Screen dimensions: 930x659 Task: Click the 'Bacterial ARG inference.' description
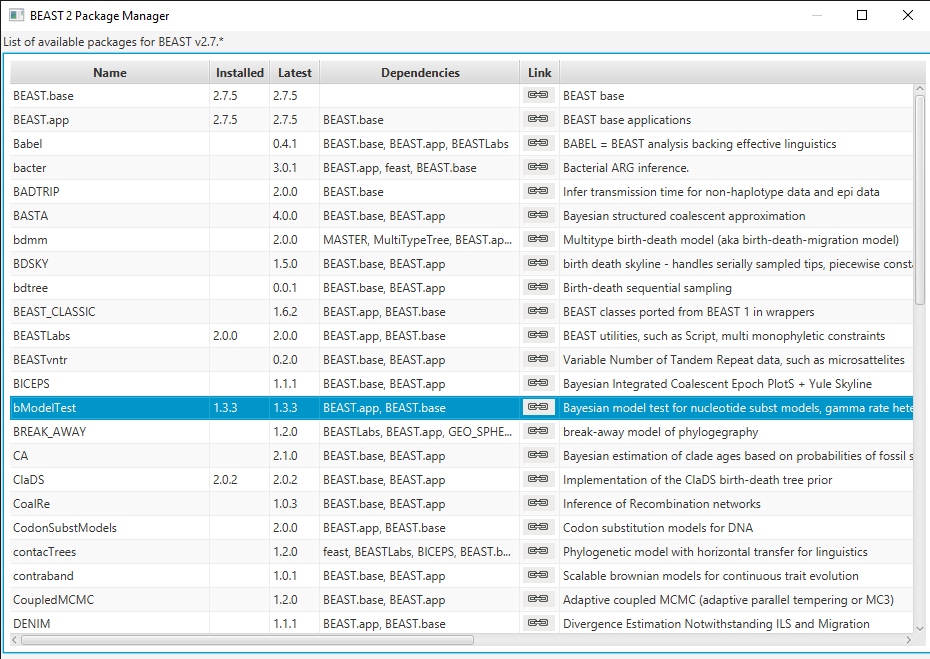626,168
